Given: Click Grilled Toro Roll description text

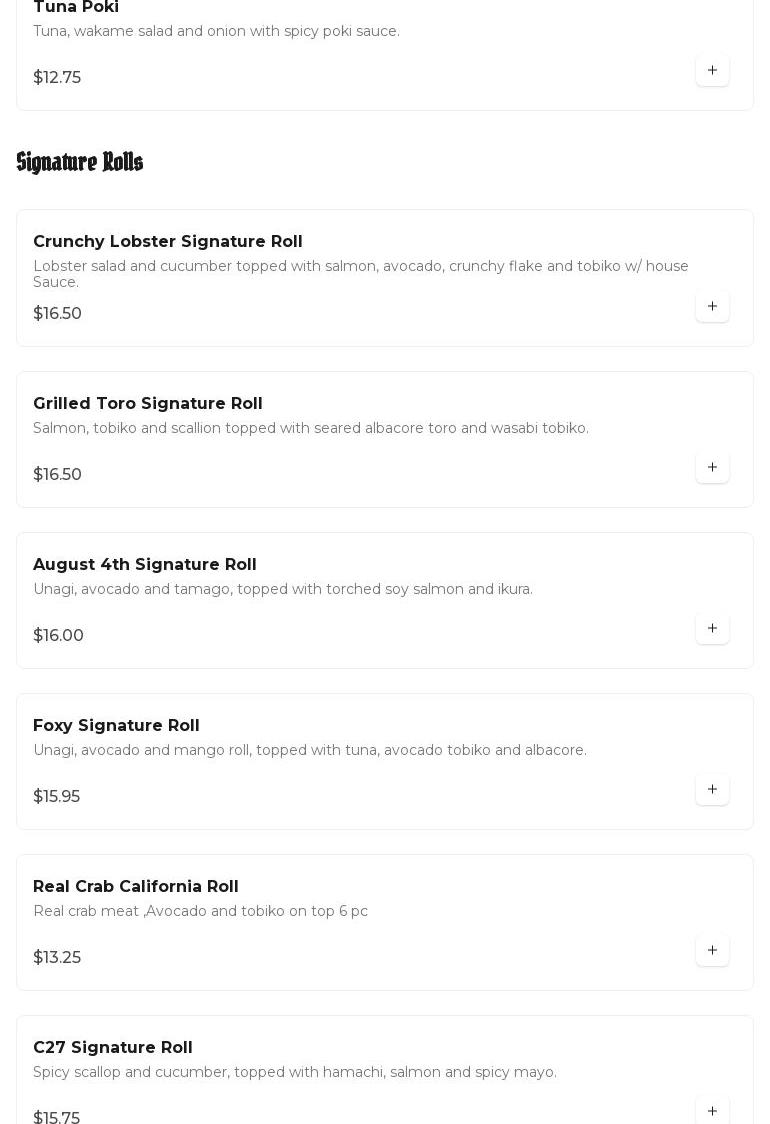Looking at the screenshot, I should pos(310,428).
